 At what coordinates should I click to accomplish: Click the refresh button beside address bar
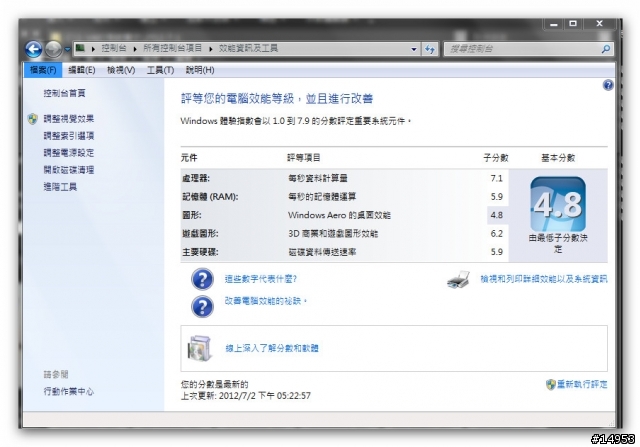tap(429, 49)
